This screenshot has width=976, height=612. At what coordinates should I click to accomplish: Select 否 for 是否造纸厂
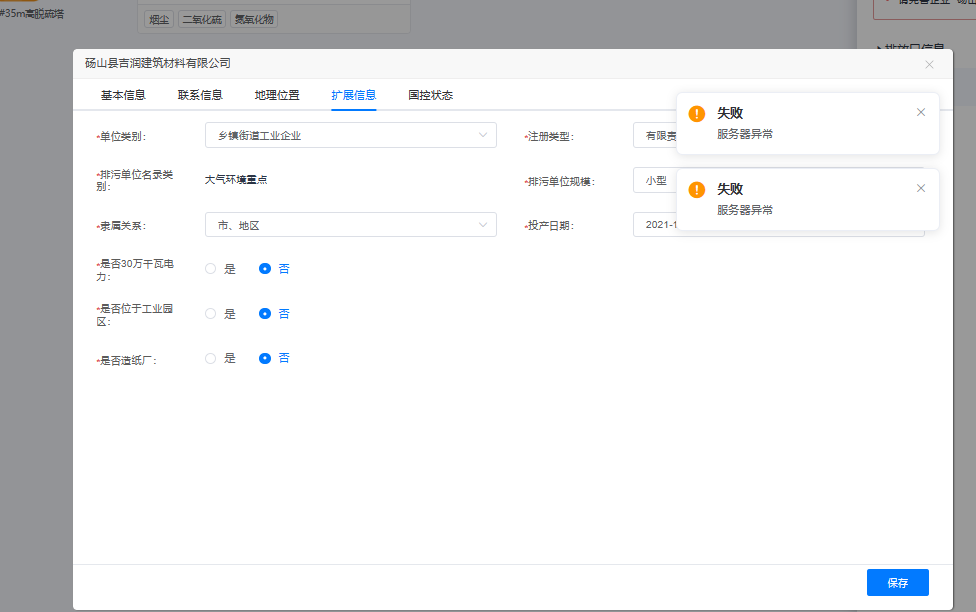point(274,359)
